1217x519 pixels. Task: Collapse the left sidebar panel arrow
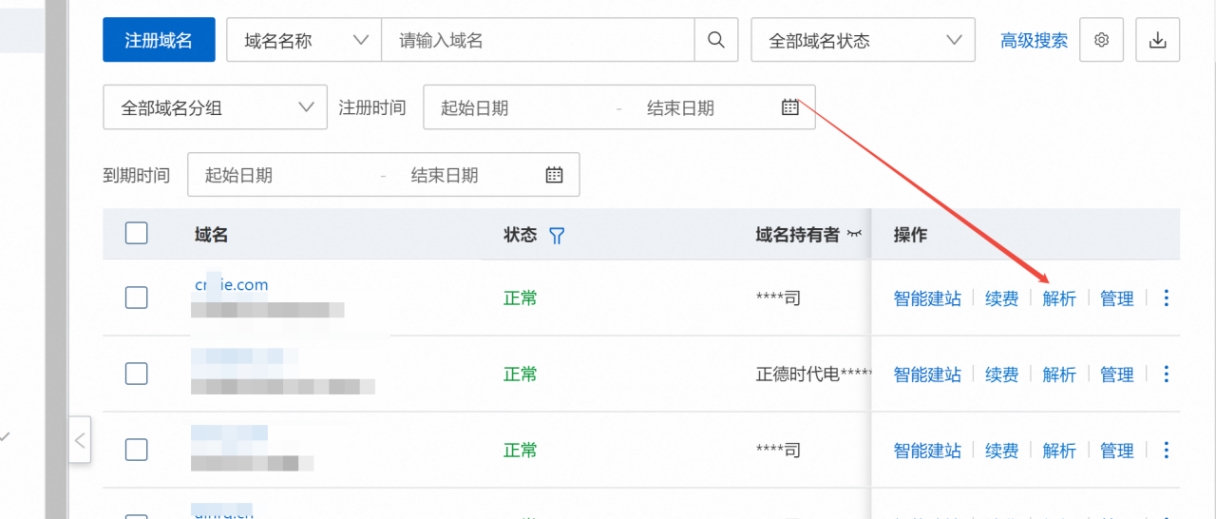pos(80,439)
